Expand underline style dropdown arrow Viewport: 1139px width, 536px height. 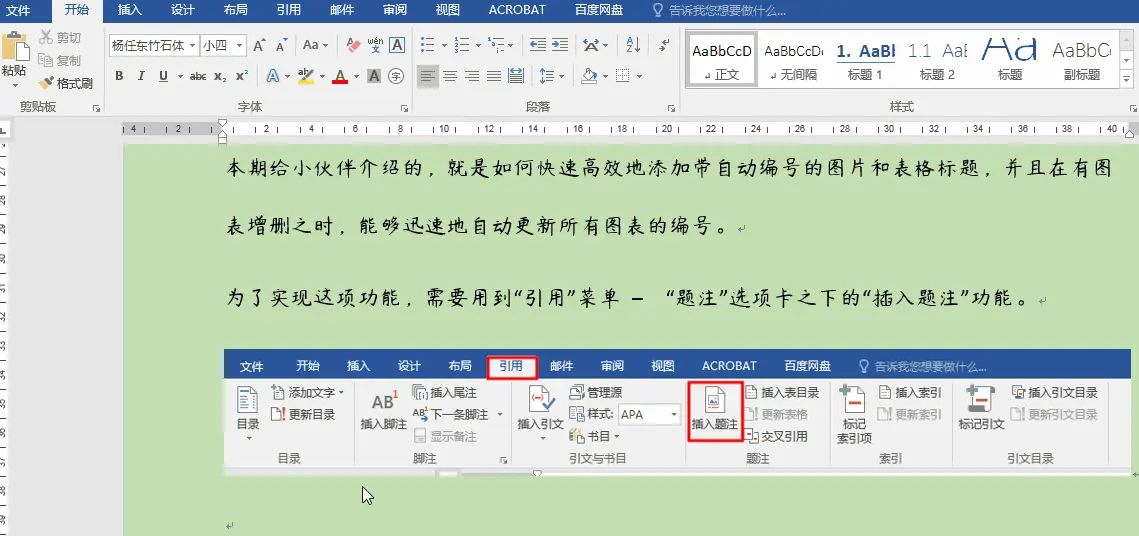pyautogui.click(x=179, y=76)
